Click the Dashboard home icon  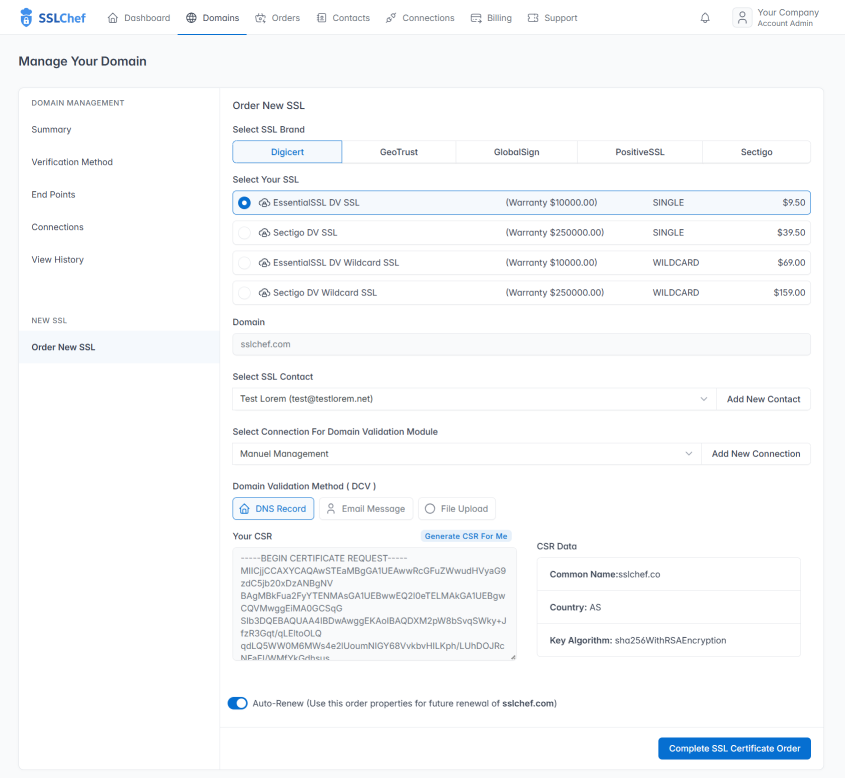click(113, 18)
